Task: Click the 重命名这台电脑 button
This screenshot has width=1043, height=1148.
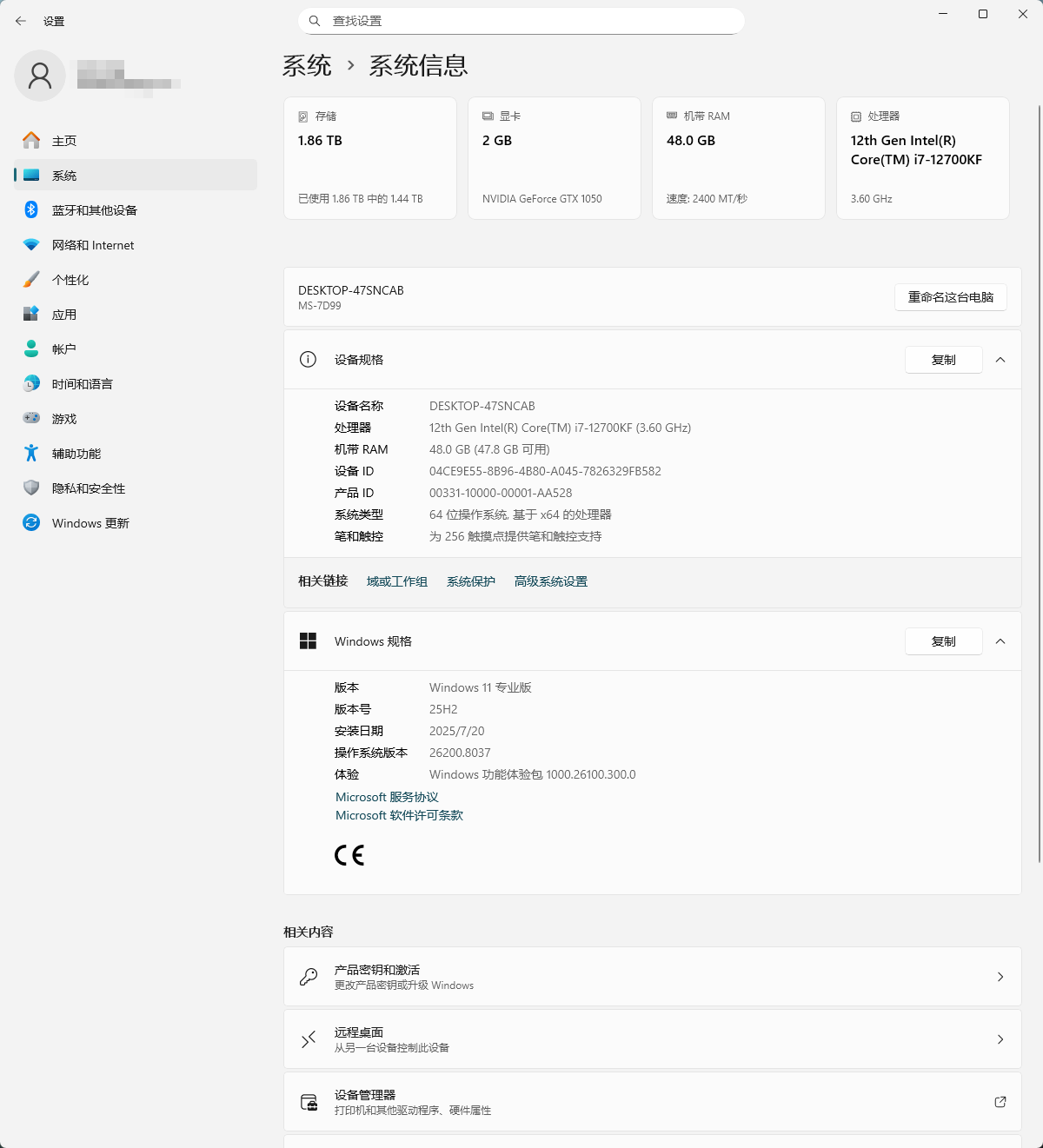Action: coord(950,297)
